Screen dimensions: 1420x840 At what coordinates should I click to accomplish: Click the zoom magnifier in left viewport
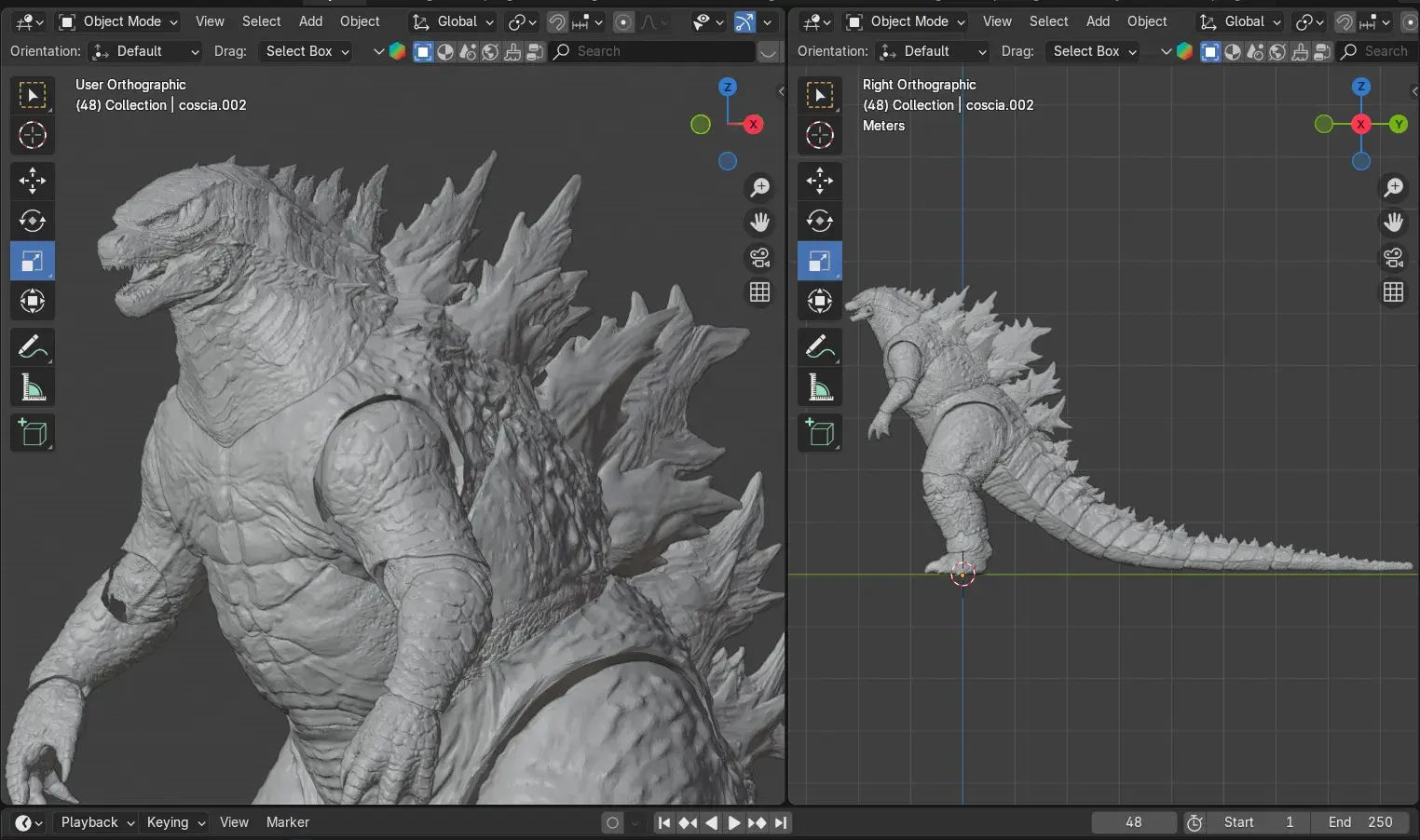[760, 187]
